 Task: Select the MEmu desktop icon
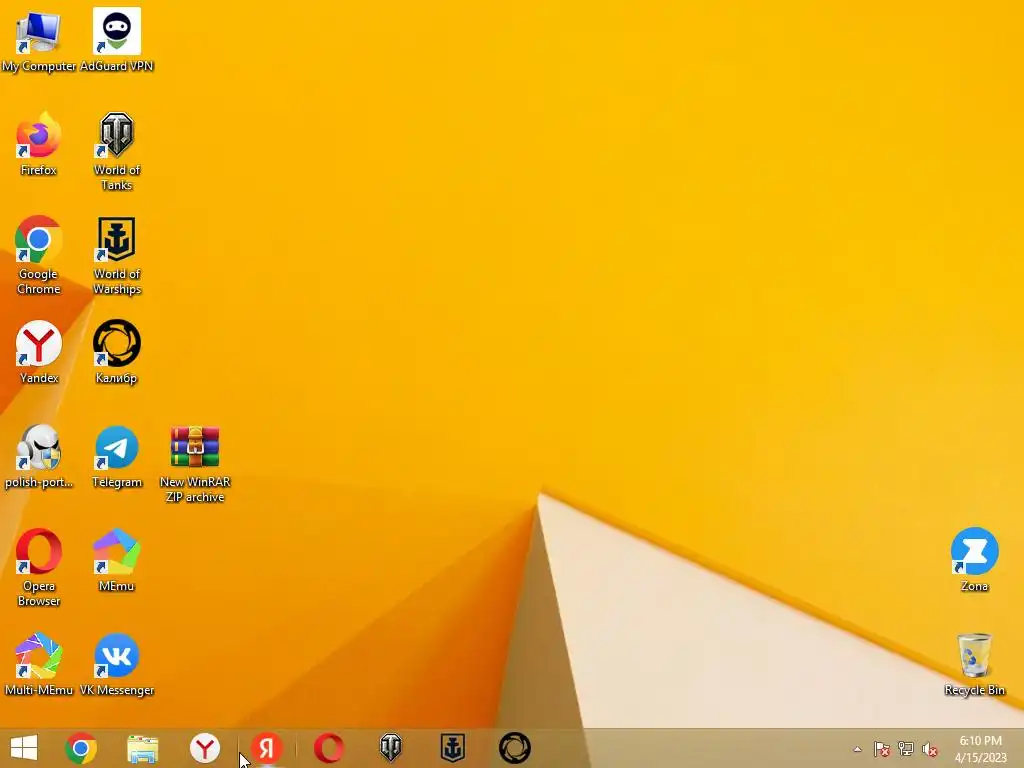click(117, 560)
